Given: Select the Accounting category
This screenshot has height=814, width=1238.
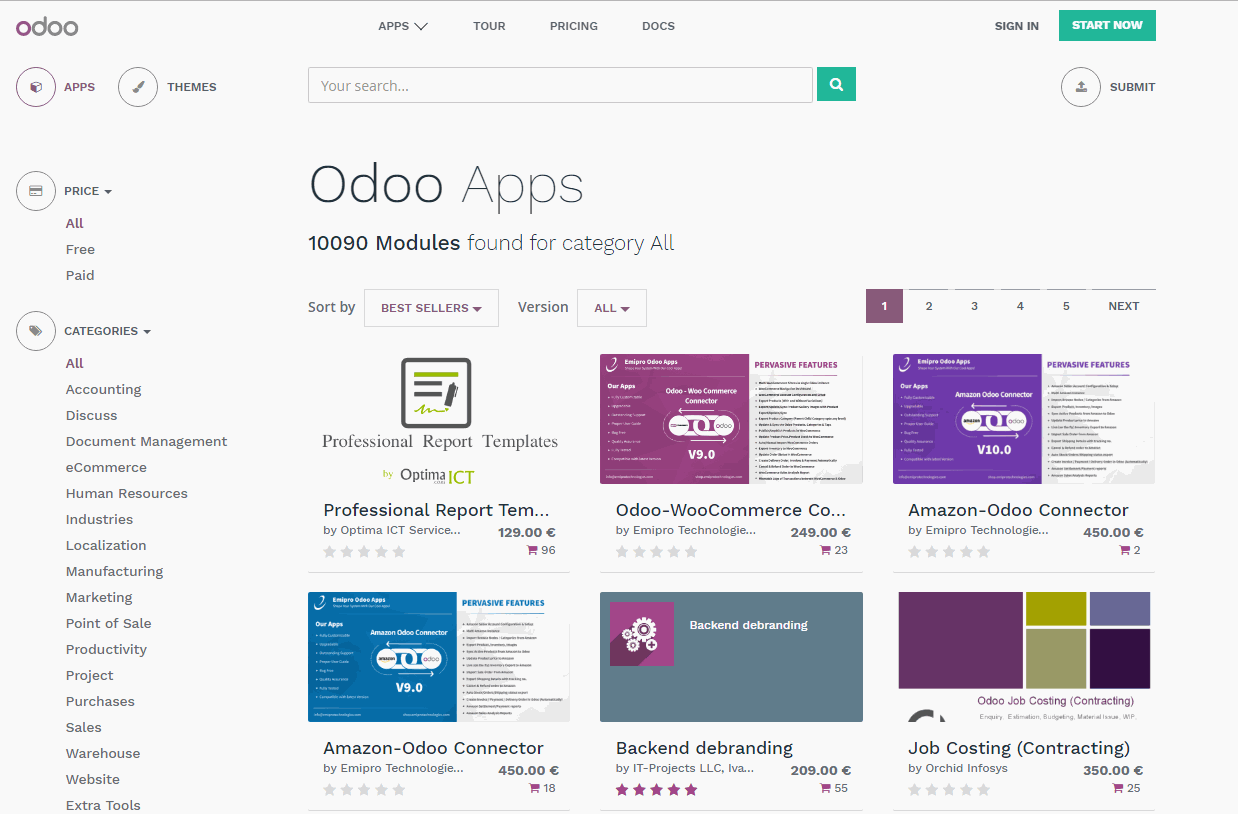Looking at the screenshot, I should pyautogui.click(x=104, y=389).
